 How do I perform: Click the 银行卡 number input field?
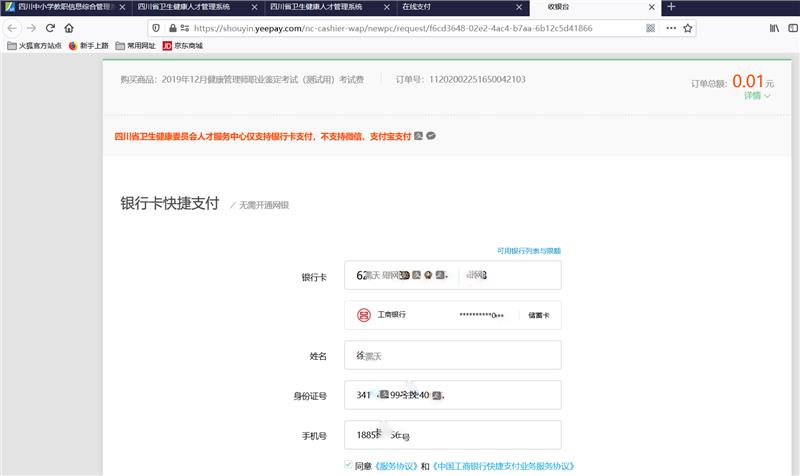453,275
